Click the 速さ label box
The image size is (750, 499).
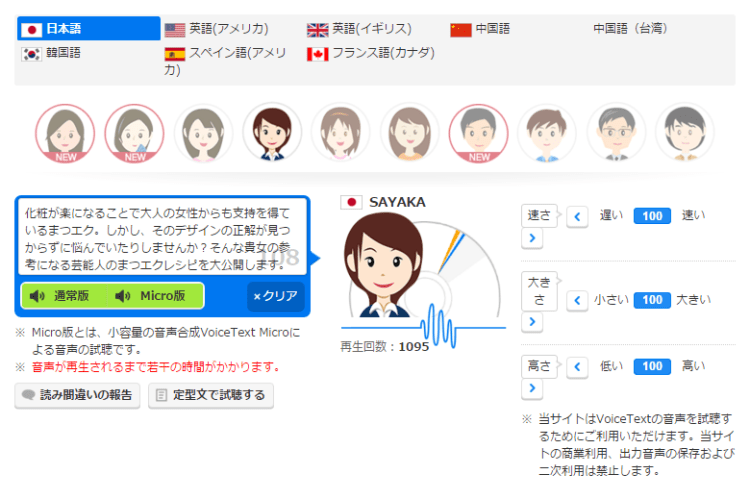540,216
